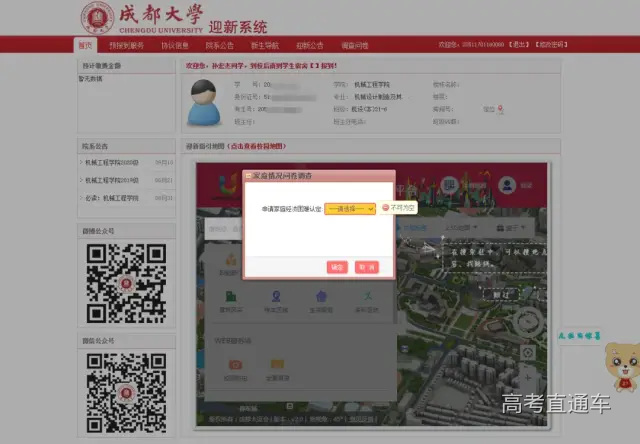Click the compass dial on the map
Viewport: 640px width, 444px height.
coord(528,322)
